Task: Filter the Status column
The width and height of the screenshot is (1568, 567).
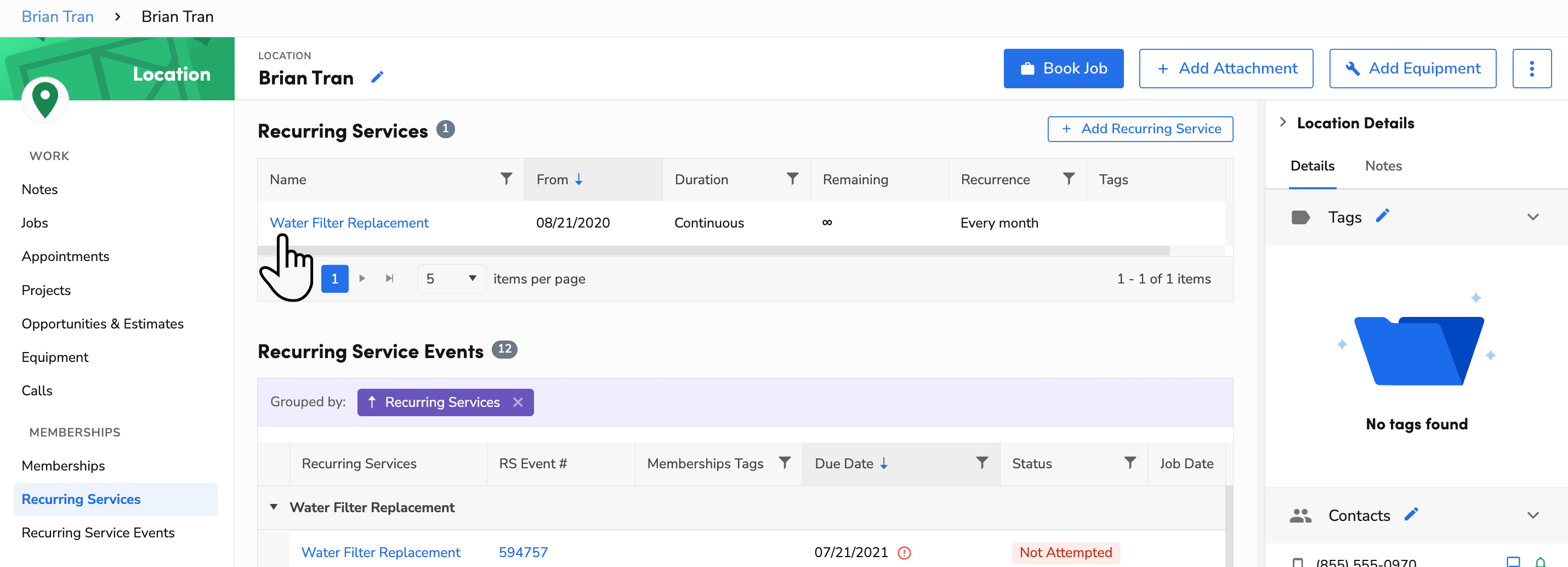Action: pos(1130,463)
